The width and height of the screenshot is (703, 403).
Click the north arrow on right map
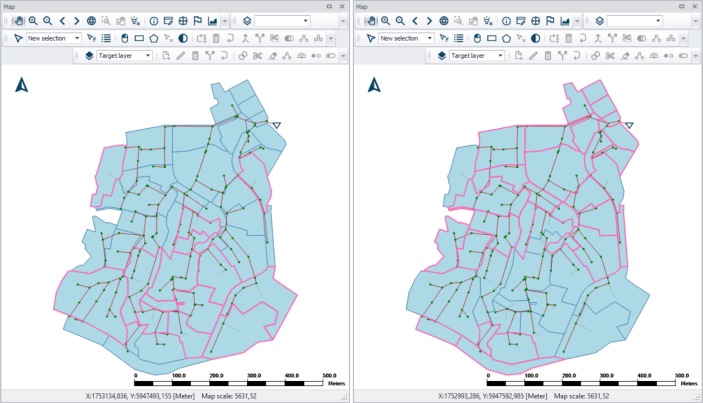[374, 85]
